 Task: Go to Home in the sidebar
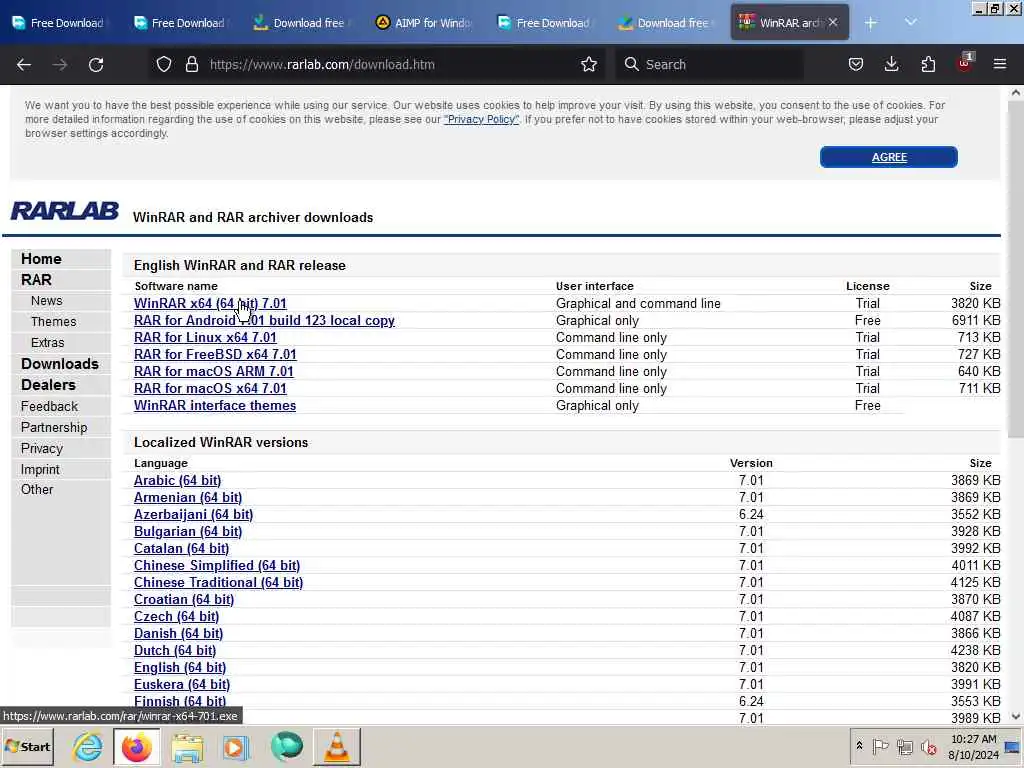click(41, 259)
